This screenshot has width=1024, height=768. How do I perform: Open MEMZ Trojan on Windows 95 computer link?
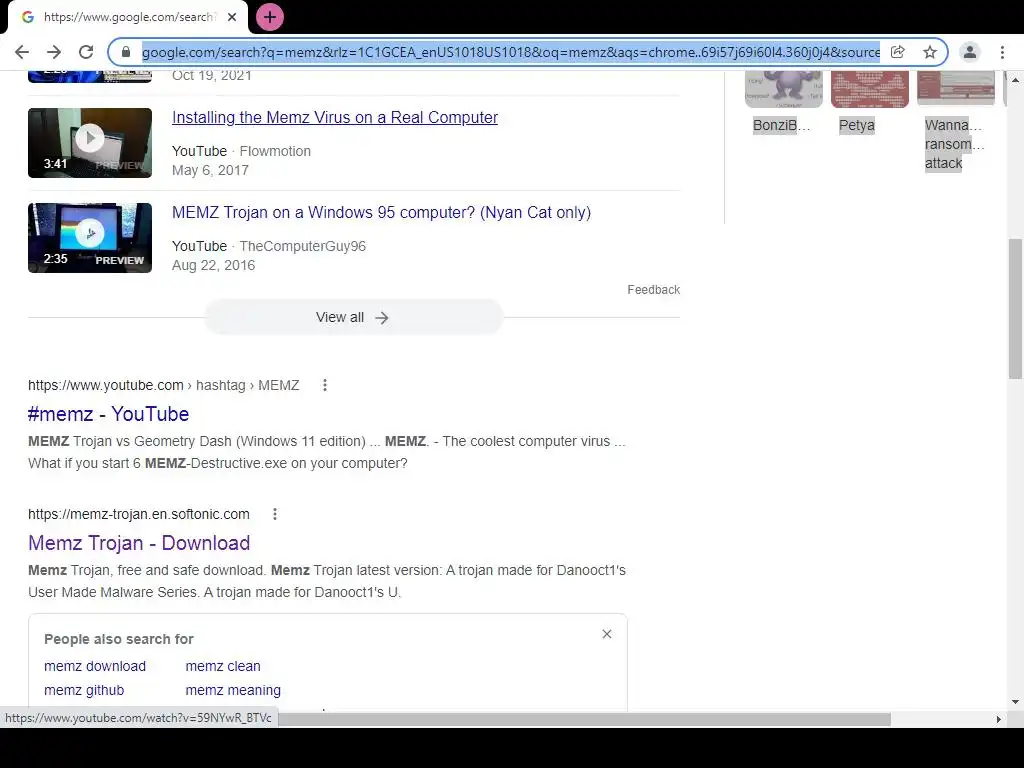point(381,212)
